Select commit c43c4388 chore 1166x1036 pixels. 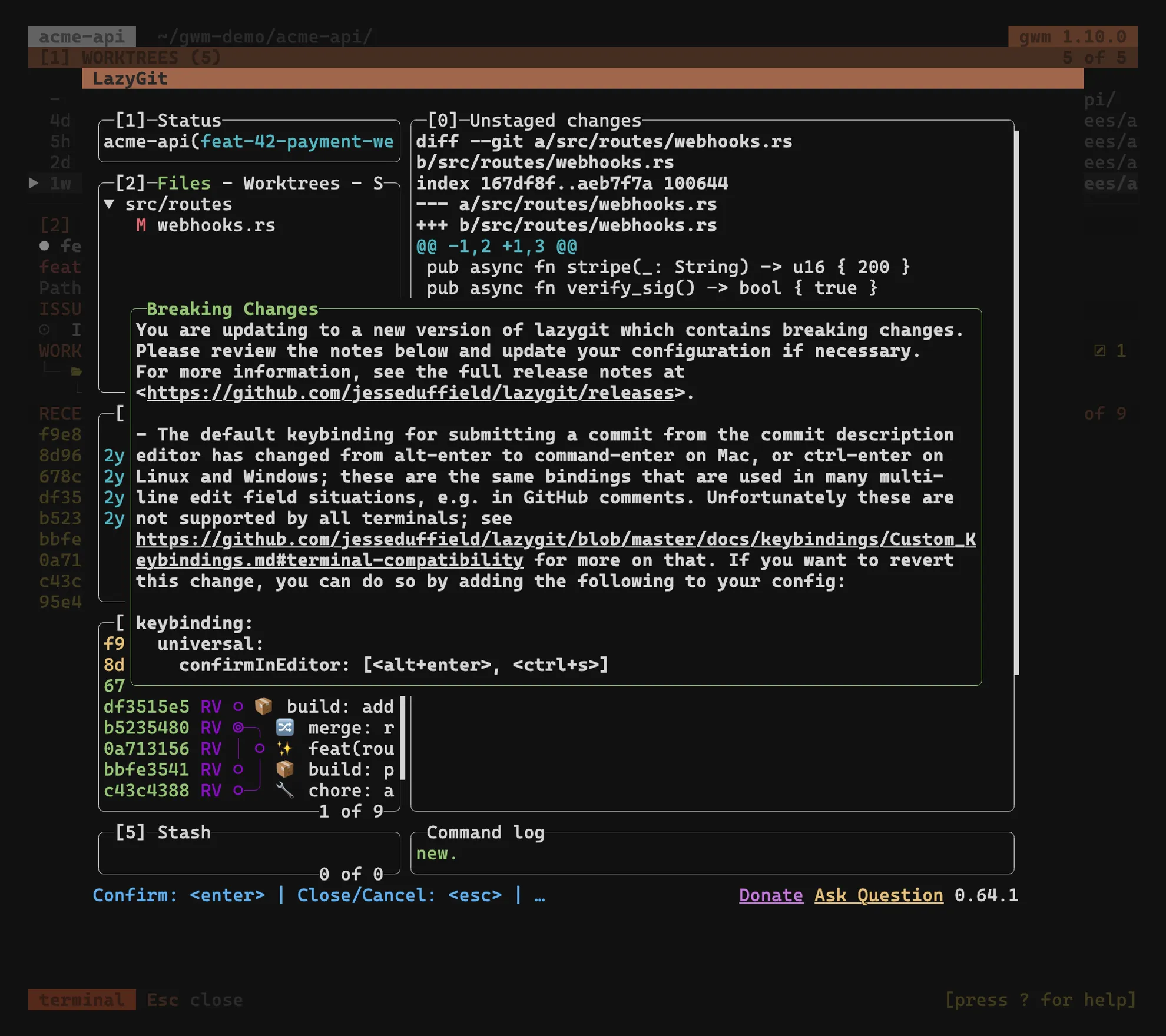pyautogui.click(x=249, y=790)
